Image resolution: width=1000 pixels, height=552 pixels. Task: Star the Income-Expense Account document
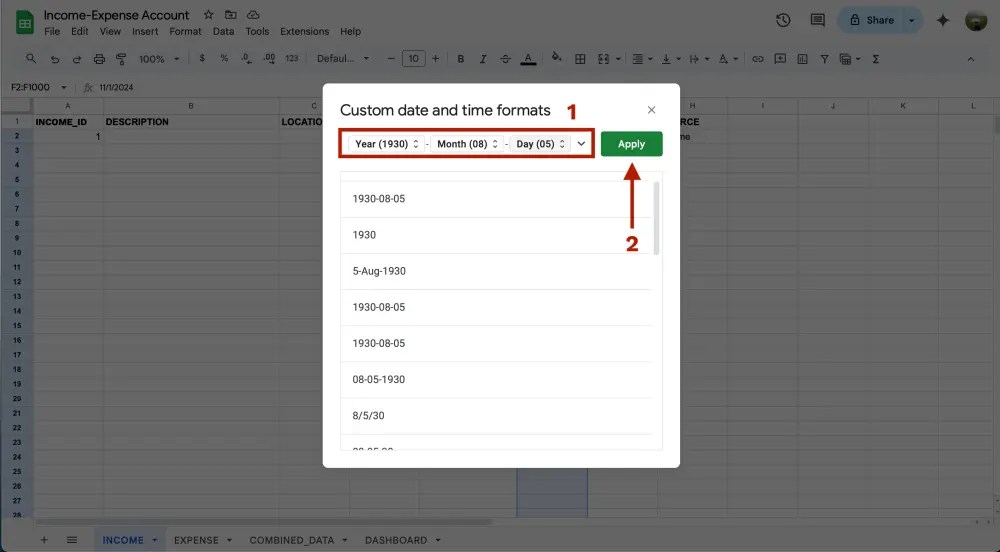click(x=208, y=15)
